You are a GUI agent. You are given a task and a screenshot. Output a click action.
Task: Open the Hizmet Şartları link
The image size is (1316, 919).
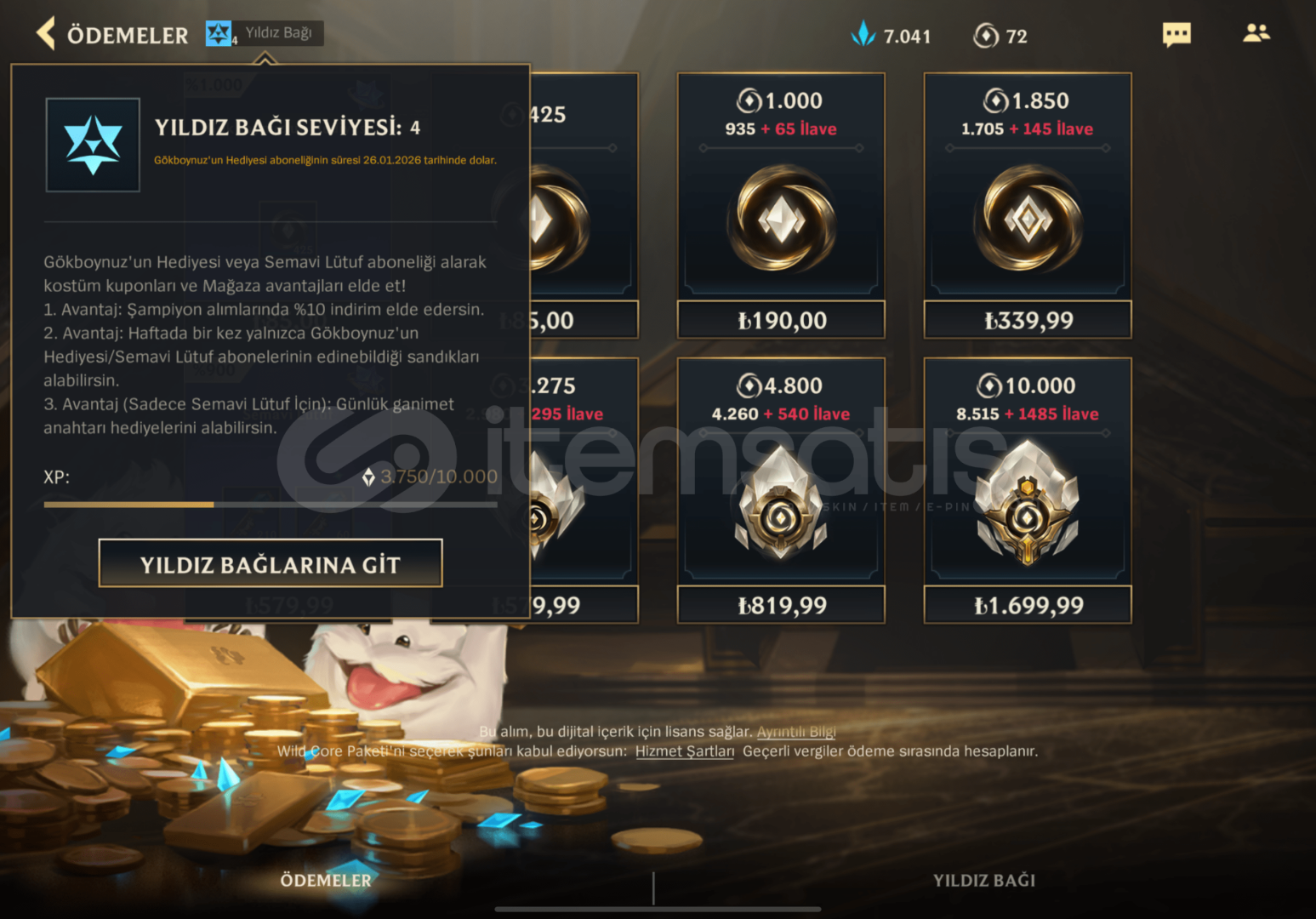tap(685, 751)
